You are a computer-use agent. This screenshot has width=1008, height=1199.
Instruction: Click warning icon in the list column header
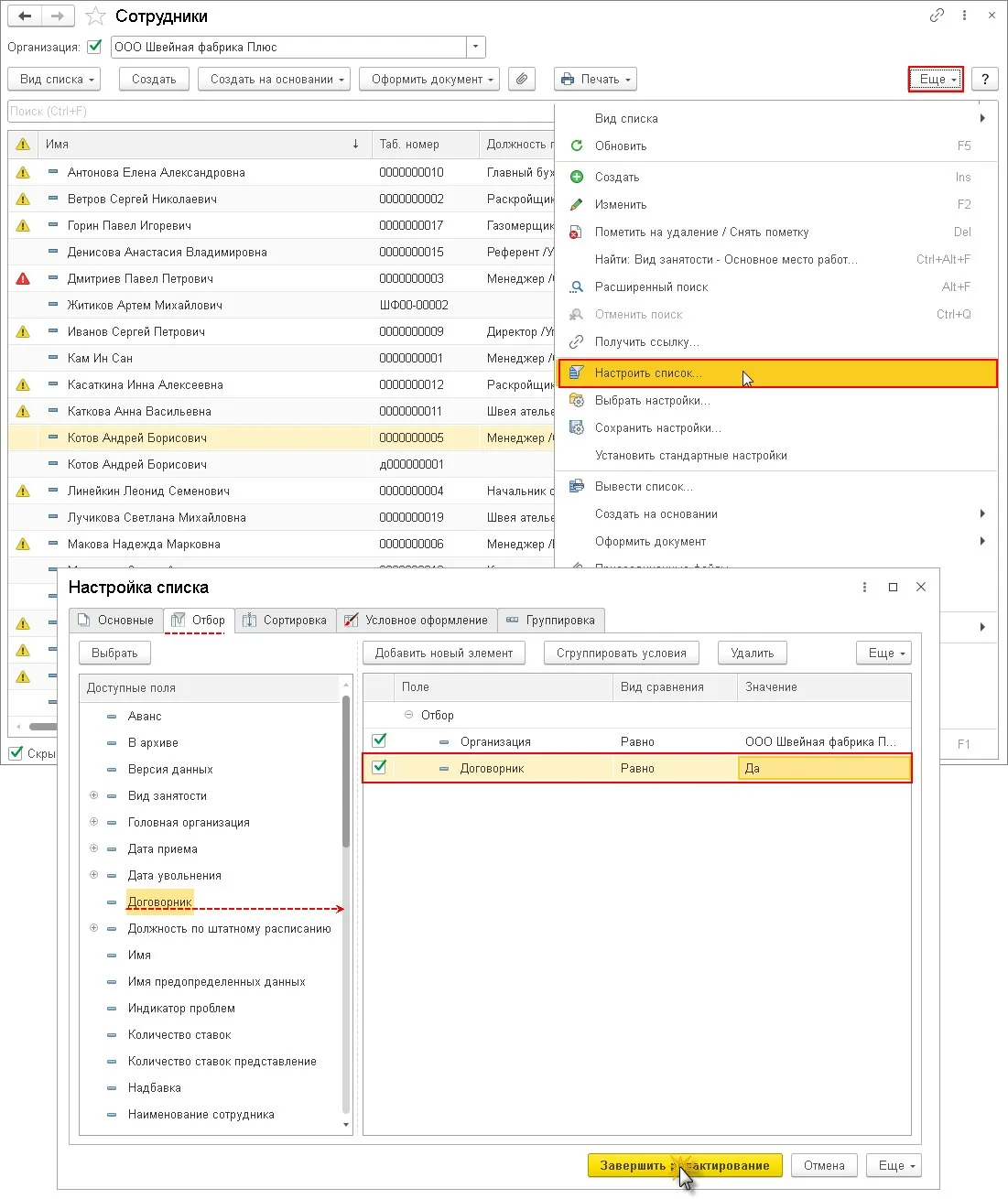pyautogui.click(x=23, y=144)
